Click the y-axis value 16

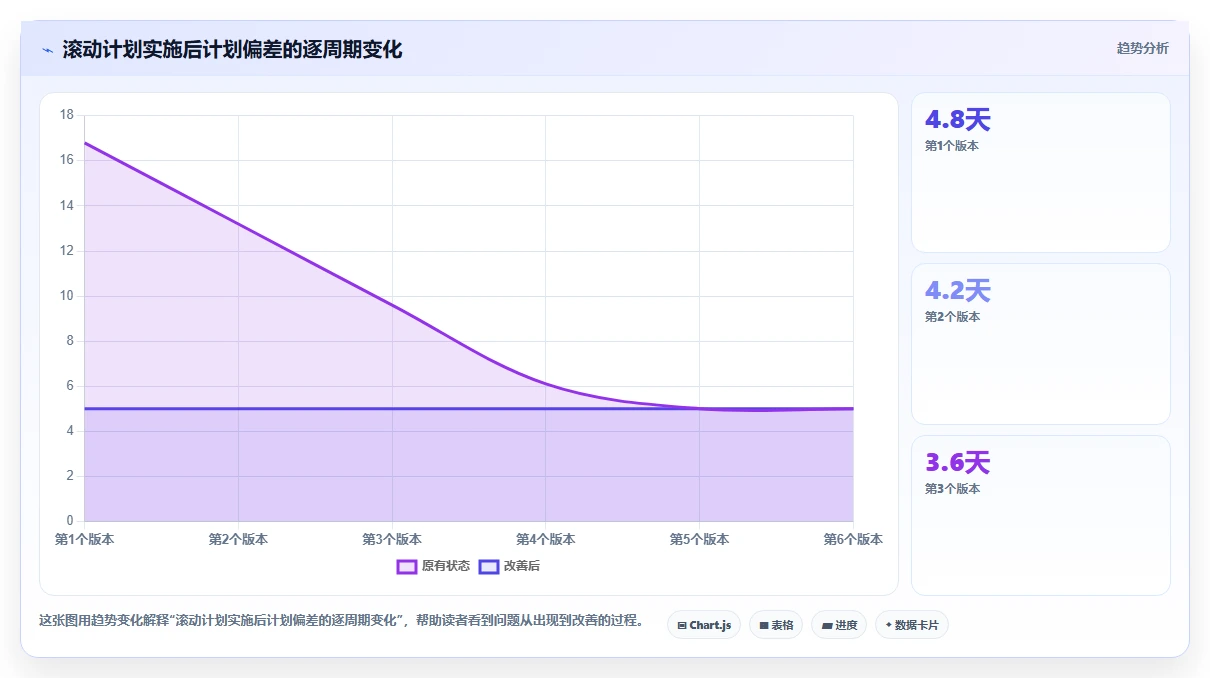pos(67,160)
